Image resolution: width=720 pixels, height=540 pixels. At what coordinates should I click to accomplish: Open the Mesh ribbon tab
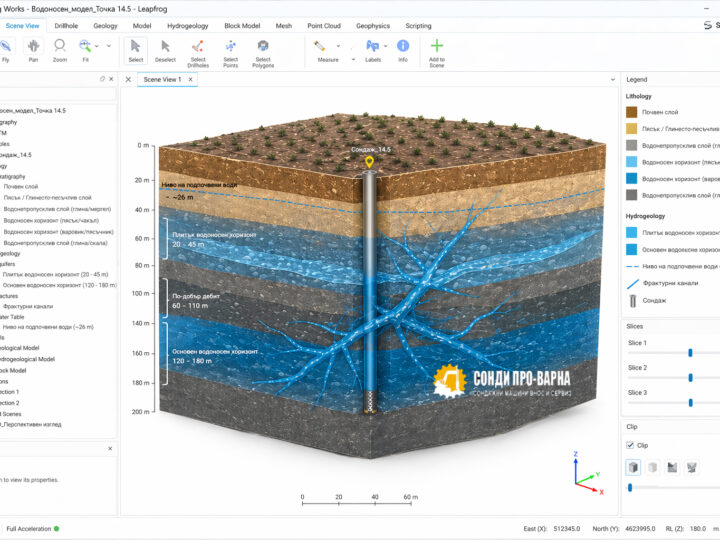[x=284, y=26]
